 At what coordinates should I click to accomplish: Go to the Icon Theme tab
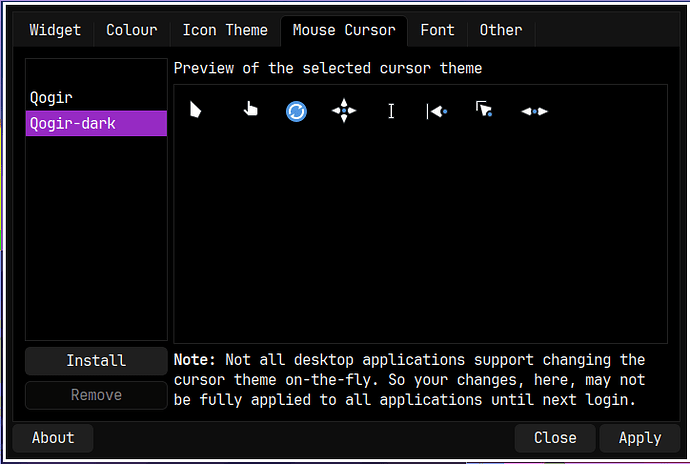pyautogui.click(x=225, y=30)
